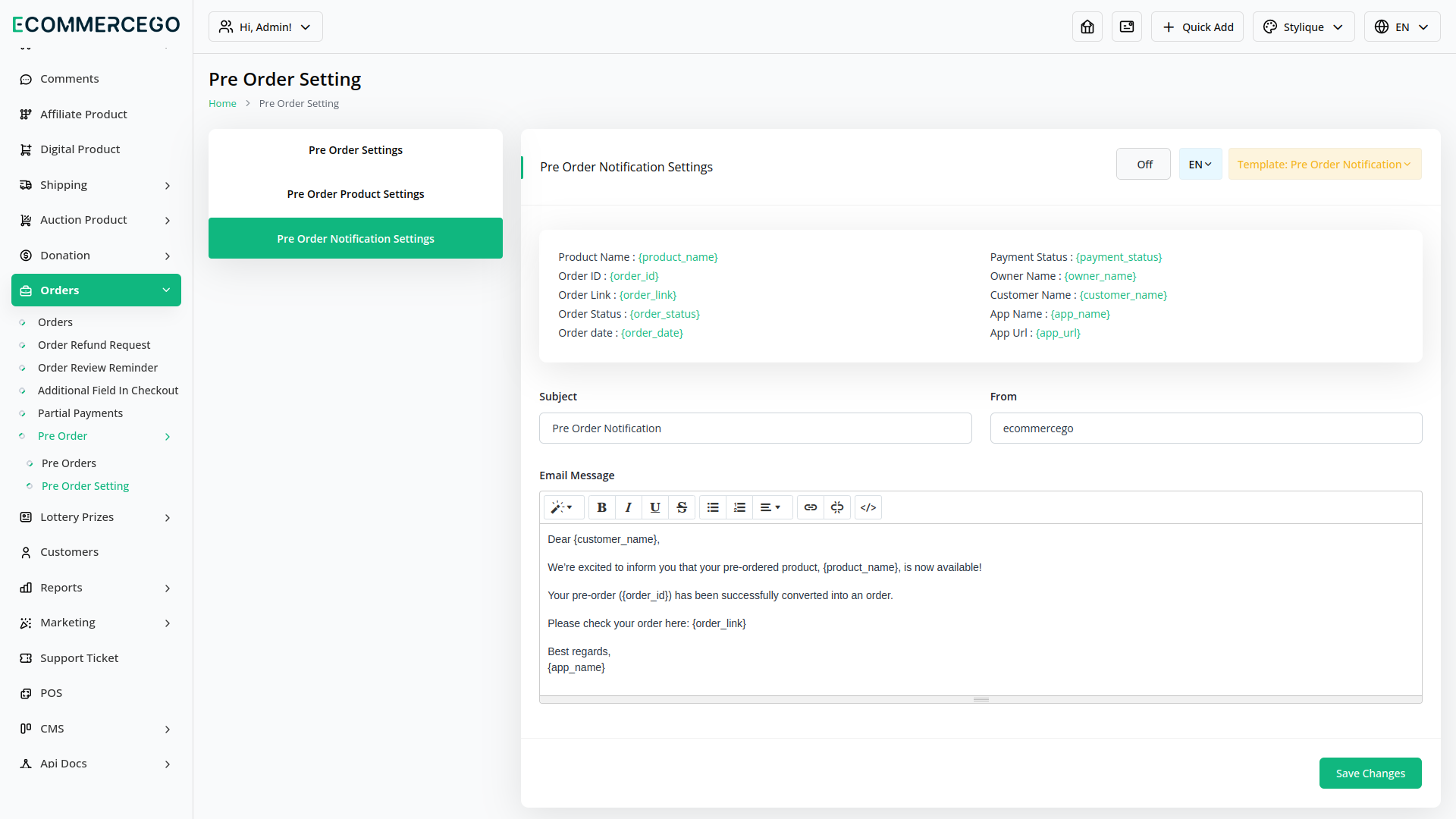
Task: Open the POS register icon in header
Action: (1127, 27)
